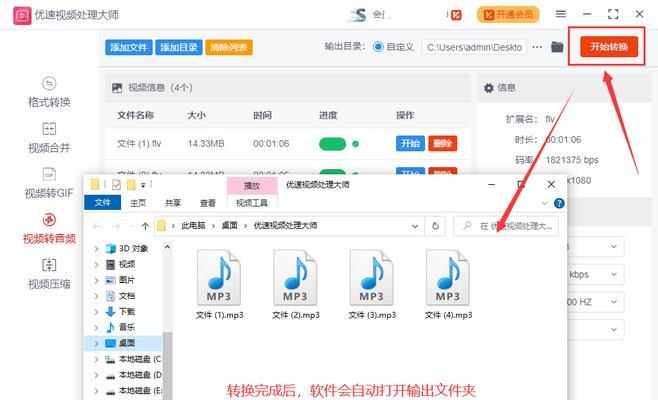The width and height of the screenshot is (658, 400).
Task: Click 开始 for 文件 (1).flv
Action: click(410, 144)
